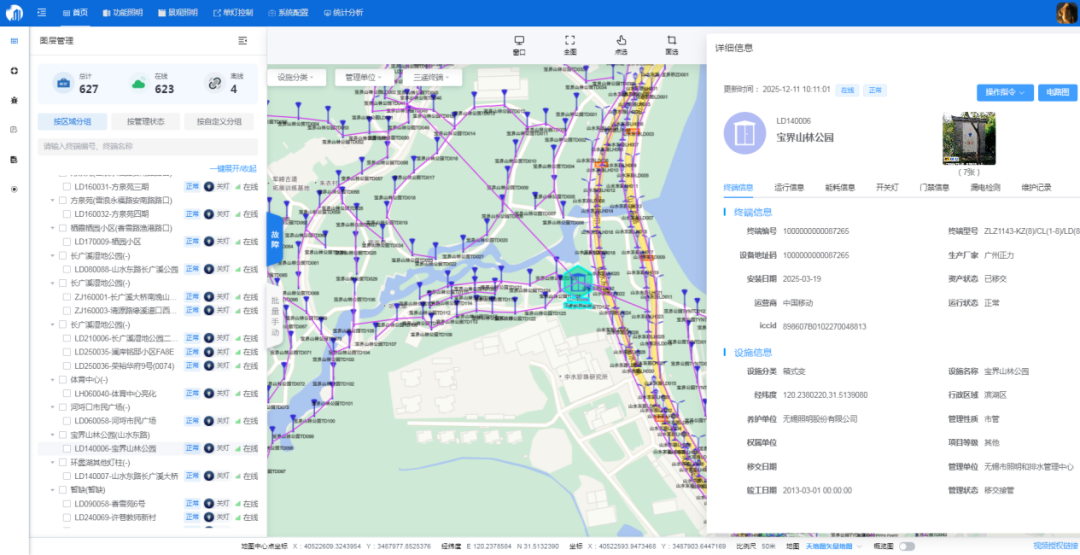Select the 圈选 area-select tool
This screenshot has width=1080, height=555.
(x=671, y=44)
